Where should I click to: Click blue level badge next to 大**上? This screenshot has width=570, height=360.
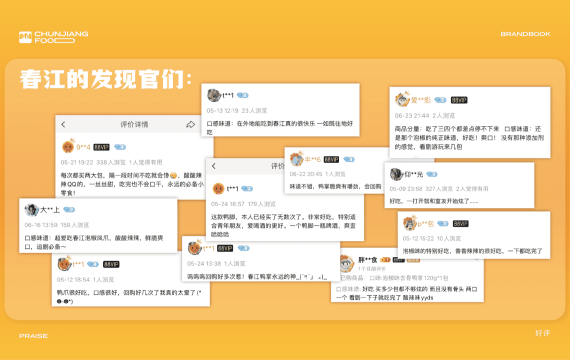(69, 209)
